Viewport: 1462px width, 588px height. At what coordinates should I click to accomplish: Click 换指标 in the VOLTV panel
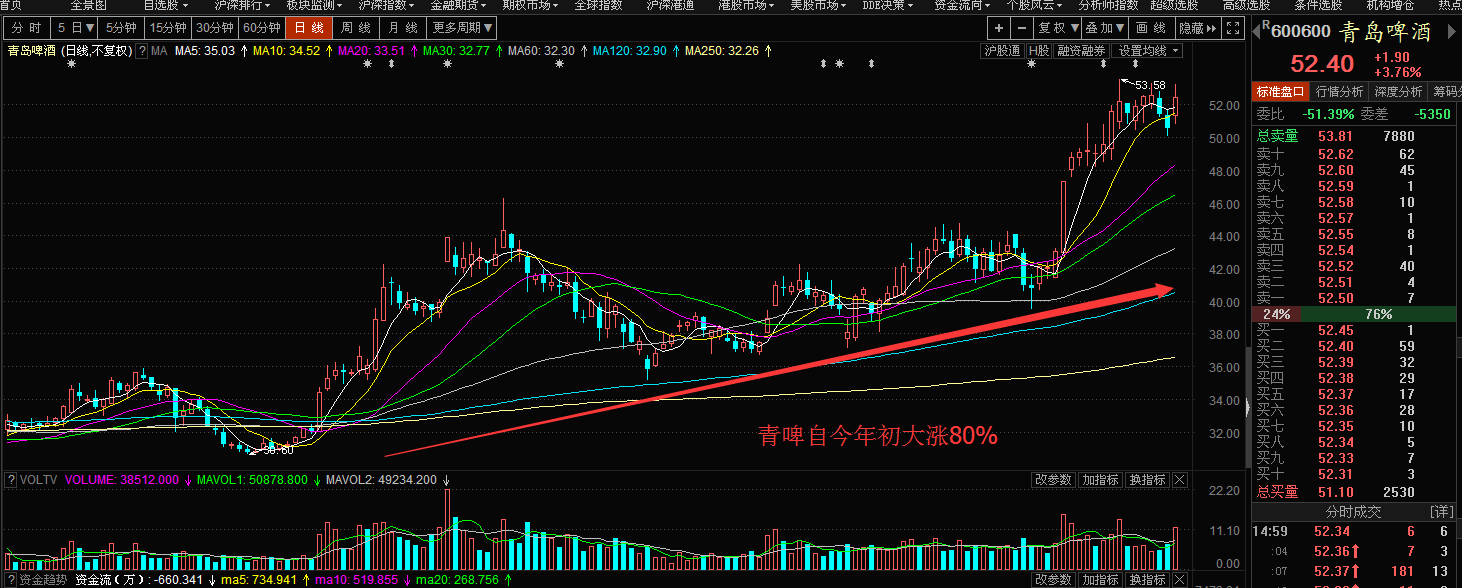pyautogui.click(x=1146, y=480)
